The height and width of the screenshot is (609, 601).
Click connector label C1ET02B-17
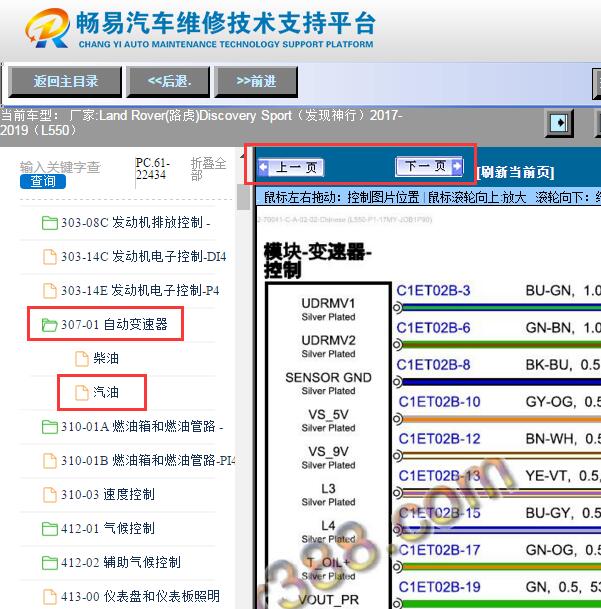[x=439, y=550]
